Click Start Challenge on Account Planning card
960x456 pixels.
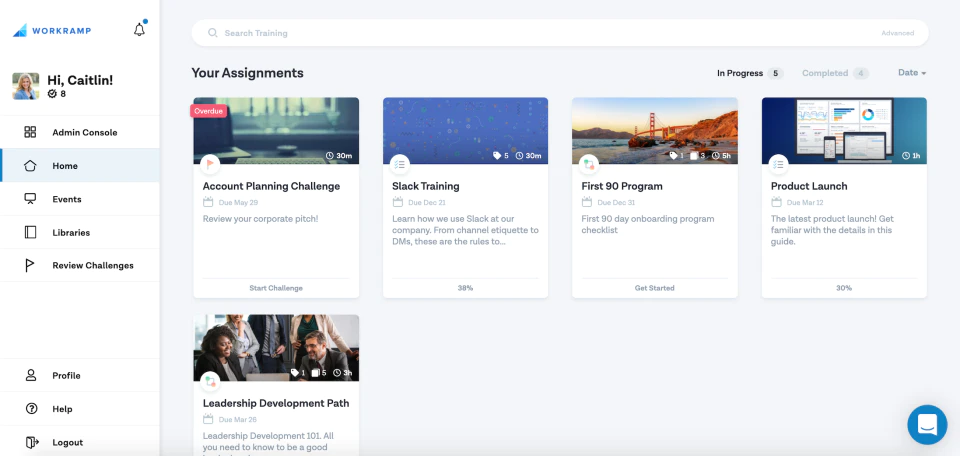276,288
